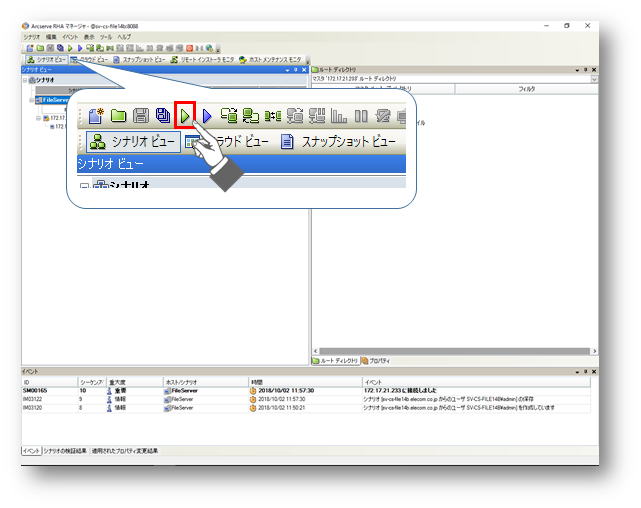Open the イベント pane options dropdown arrow
The height and width of the screenshot is (508, 641).
click(578, 372)
